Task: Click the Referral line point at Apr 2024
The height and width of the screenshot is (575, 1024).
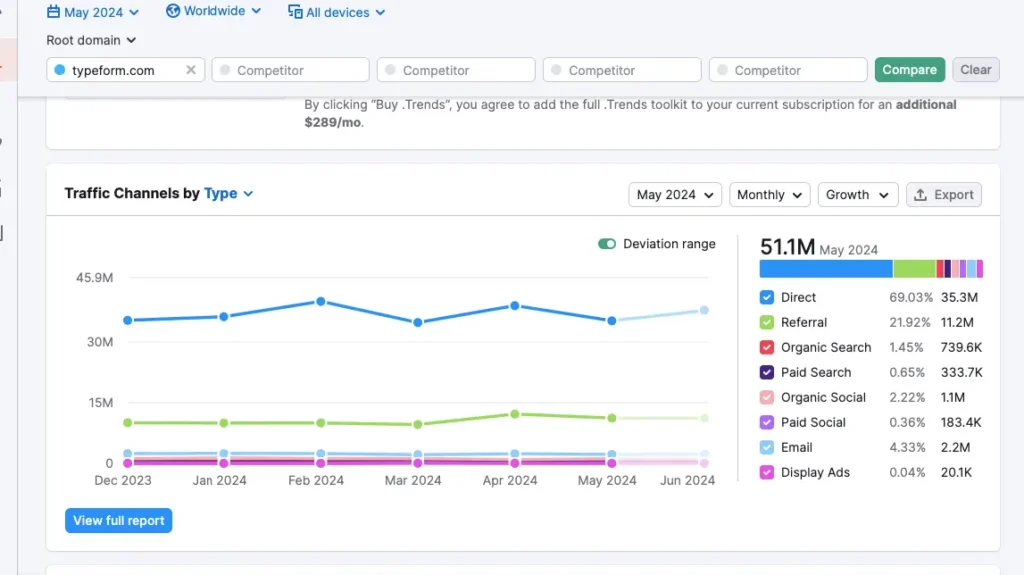Action: [515, 414]
